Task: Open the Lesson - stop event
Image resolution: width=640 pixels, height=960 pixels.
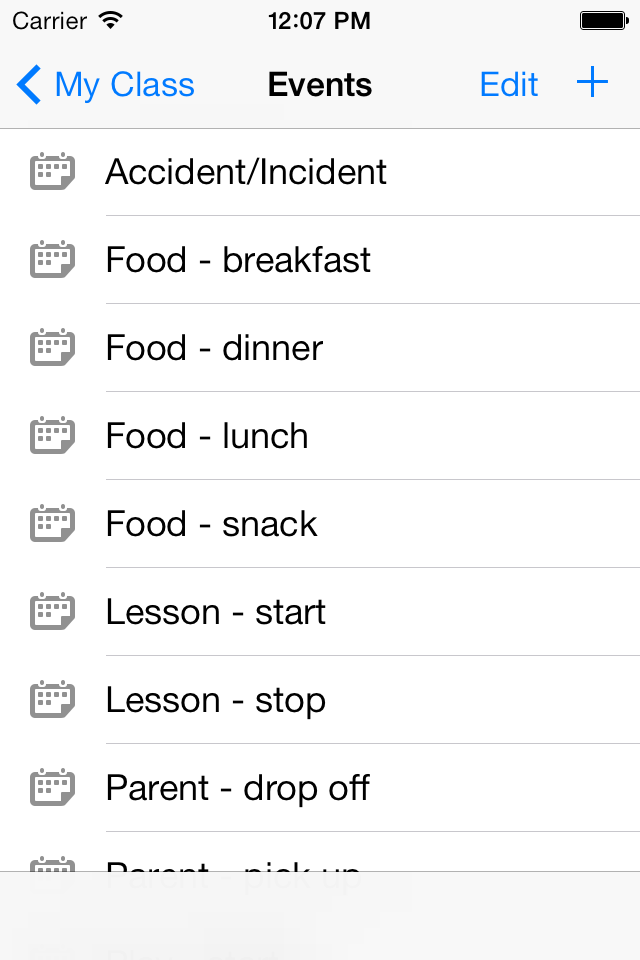Action: pyautogui.click(x=320, y=700)
